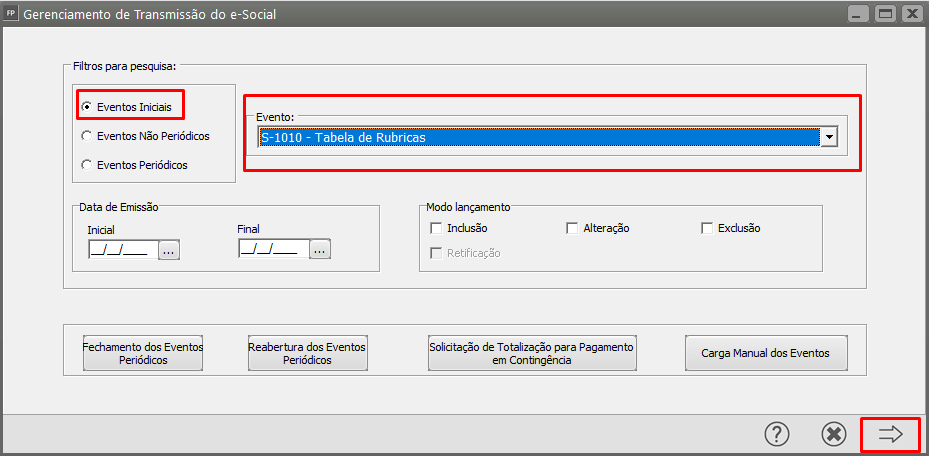Click the FP application icon in title bar
This screenshot has height=456, width=929.
pyautogui.click(x=11, y=14)
